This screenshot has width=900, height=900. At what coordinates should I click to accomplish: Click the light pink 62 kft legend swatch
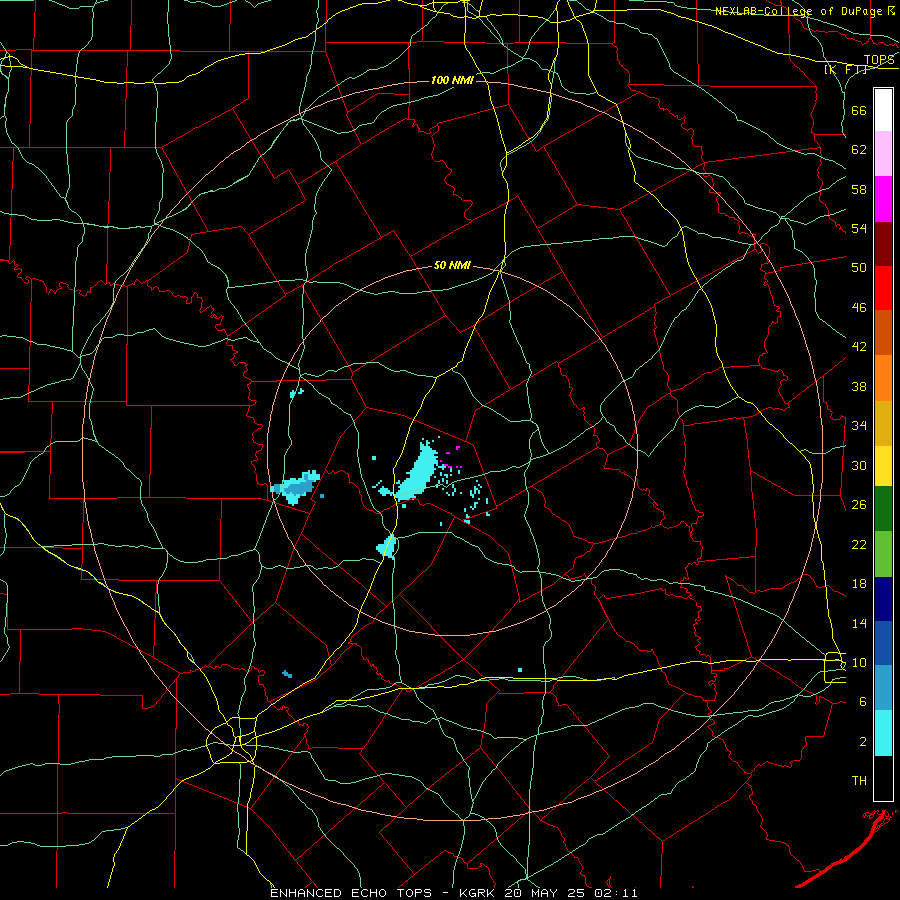(x=883, y=153)
